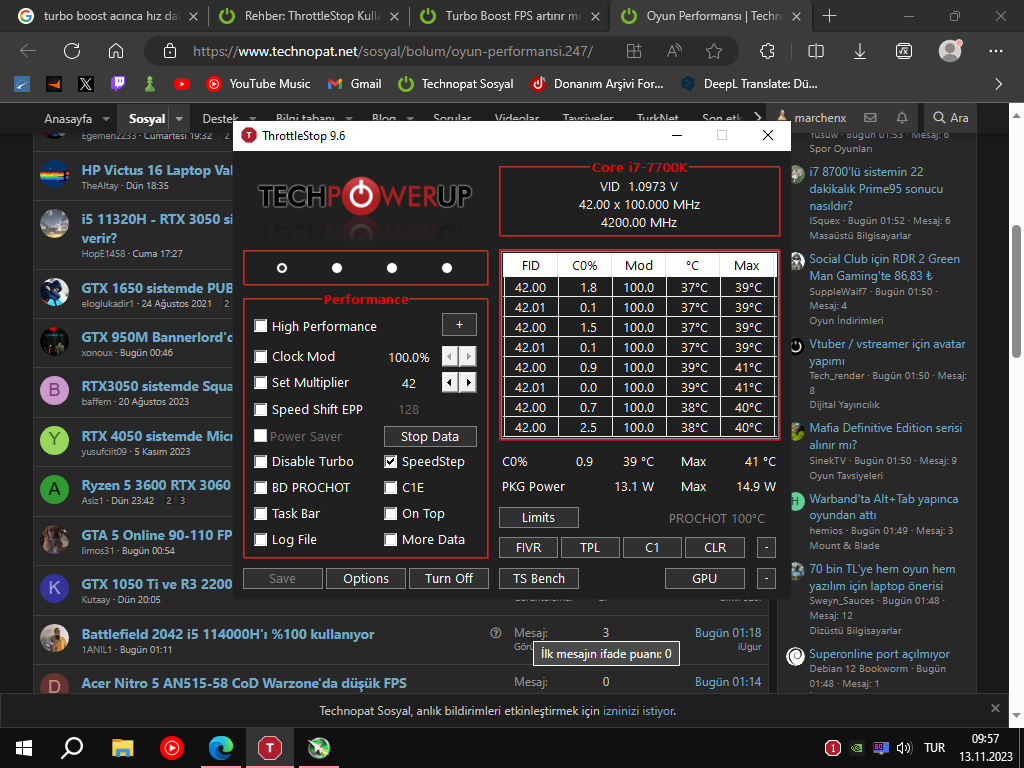The width and height of the screenshot is (1024, 768).
Task: Click the Stop Data button
Action: pos(430,436)
